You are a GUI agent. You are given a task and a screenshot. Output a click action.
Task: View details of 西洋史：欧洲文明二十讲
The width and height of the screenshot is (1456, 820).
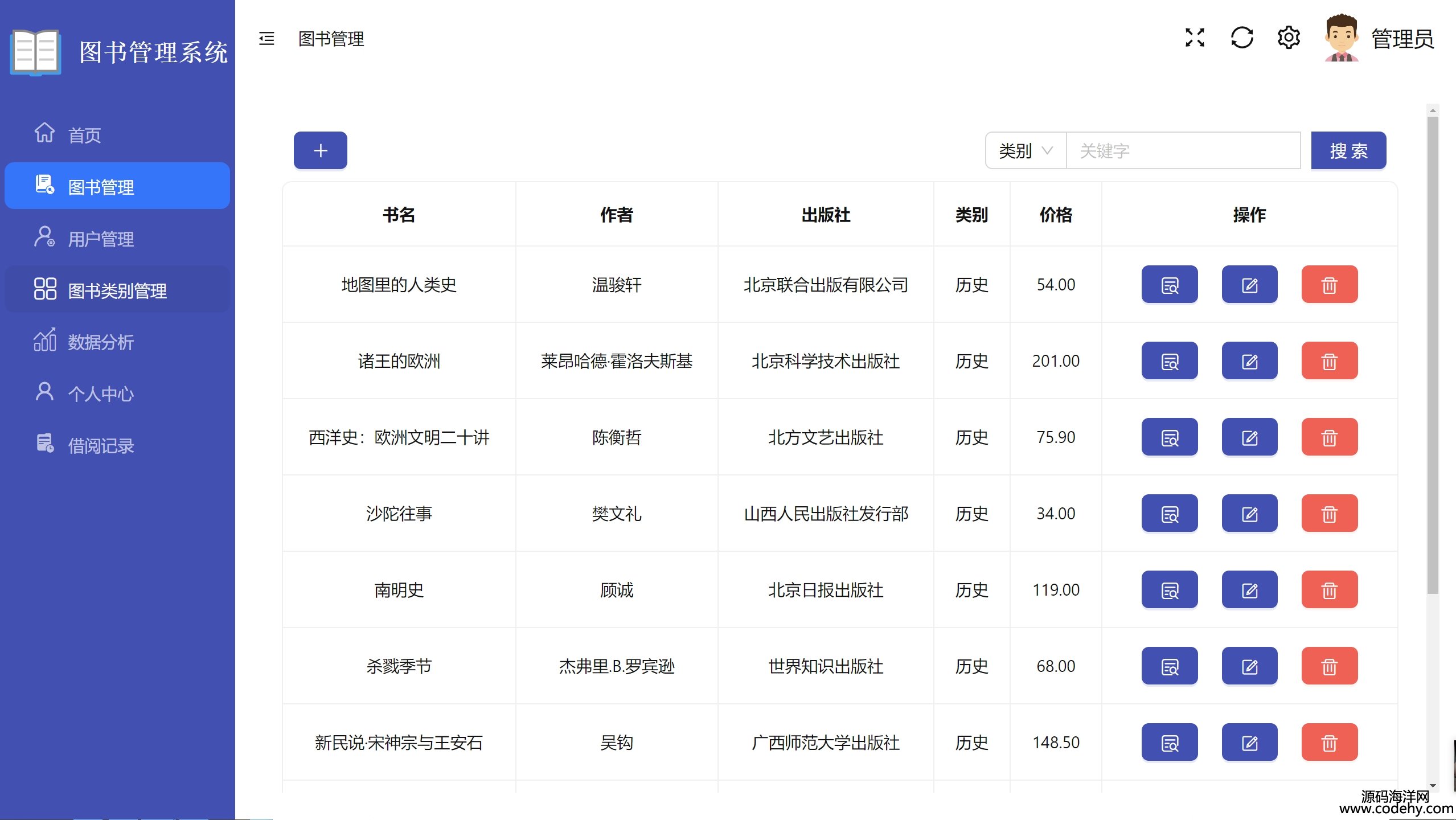[1170, 437]
